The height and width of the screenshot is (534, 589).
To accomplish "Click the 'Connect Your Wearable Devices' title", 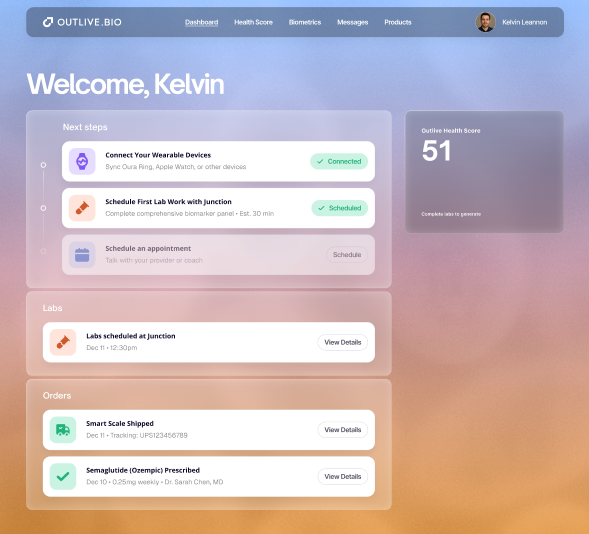I will point(158,155).
